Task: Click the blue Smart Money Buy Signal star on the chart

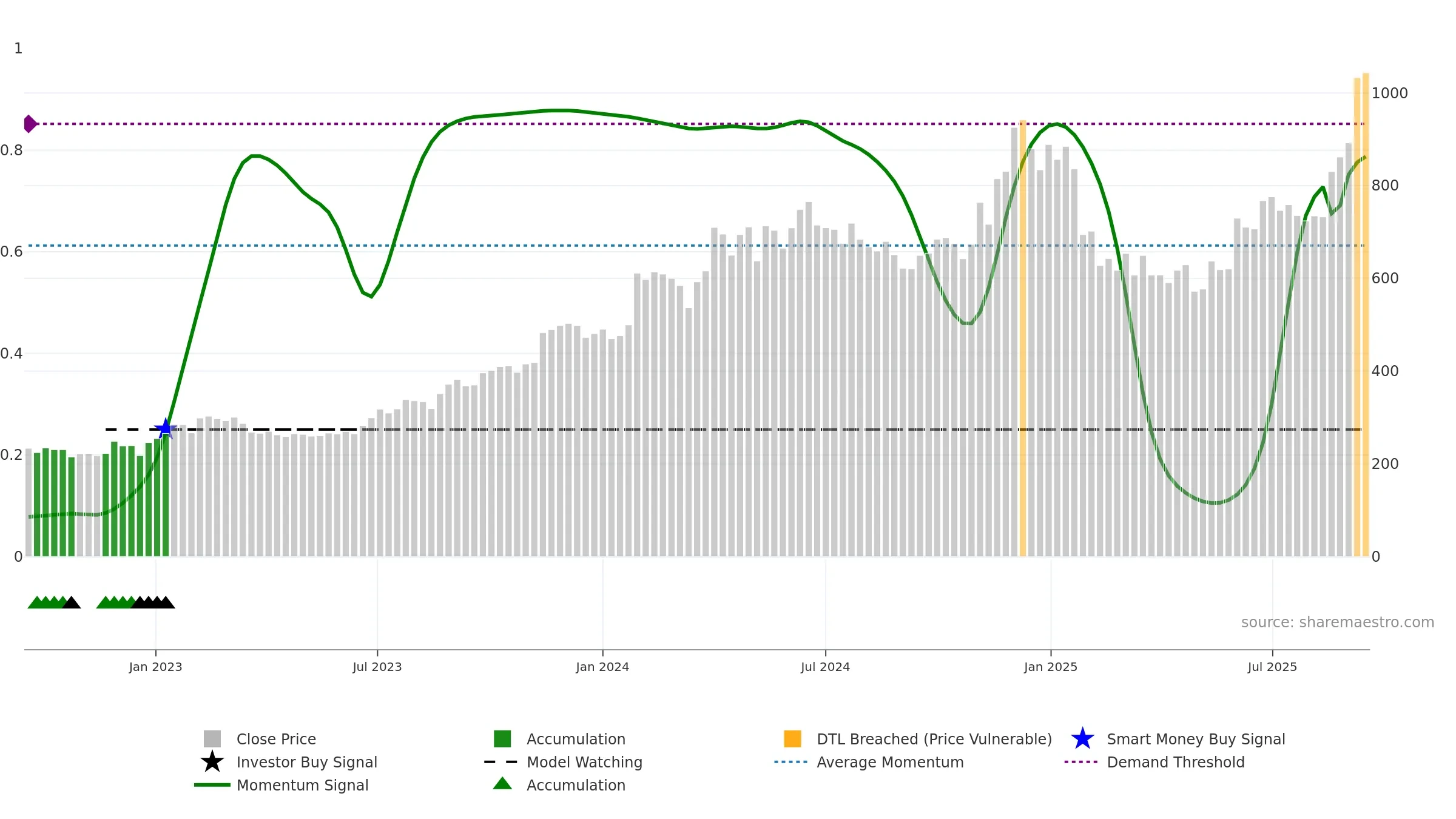Action: click(165, 429)
